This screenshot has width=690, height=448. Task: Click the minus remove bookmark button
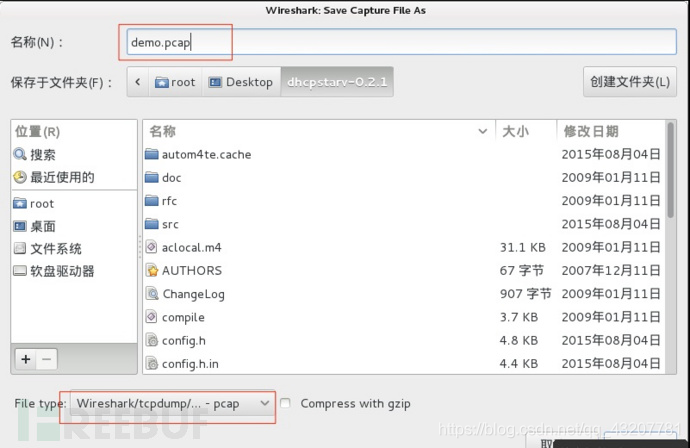47,359
